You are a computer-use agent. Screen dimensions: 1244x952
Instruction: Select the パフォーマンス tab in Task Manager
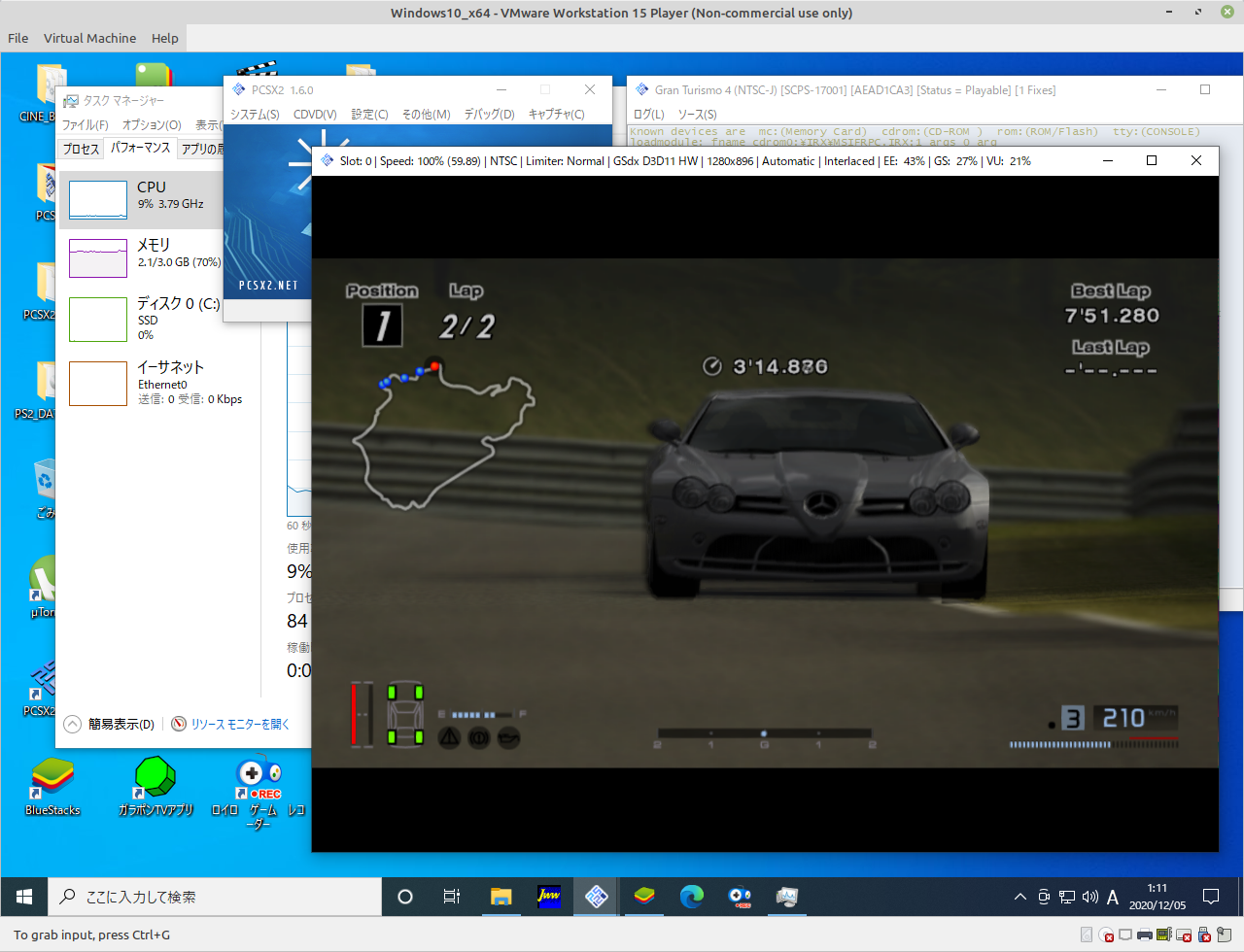(x=140, y=148)
